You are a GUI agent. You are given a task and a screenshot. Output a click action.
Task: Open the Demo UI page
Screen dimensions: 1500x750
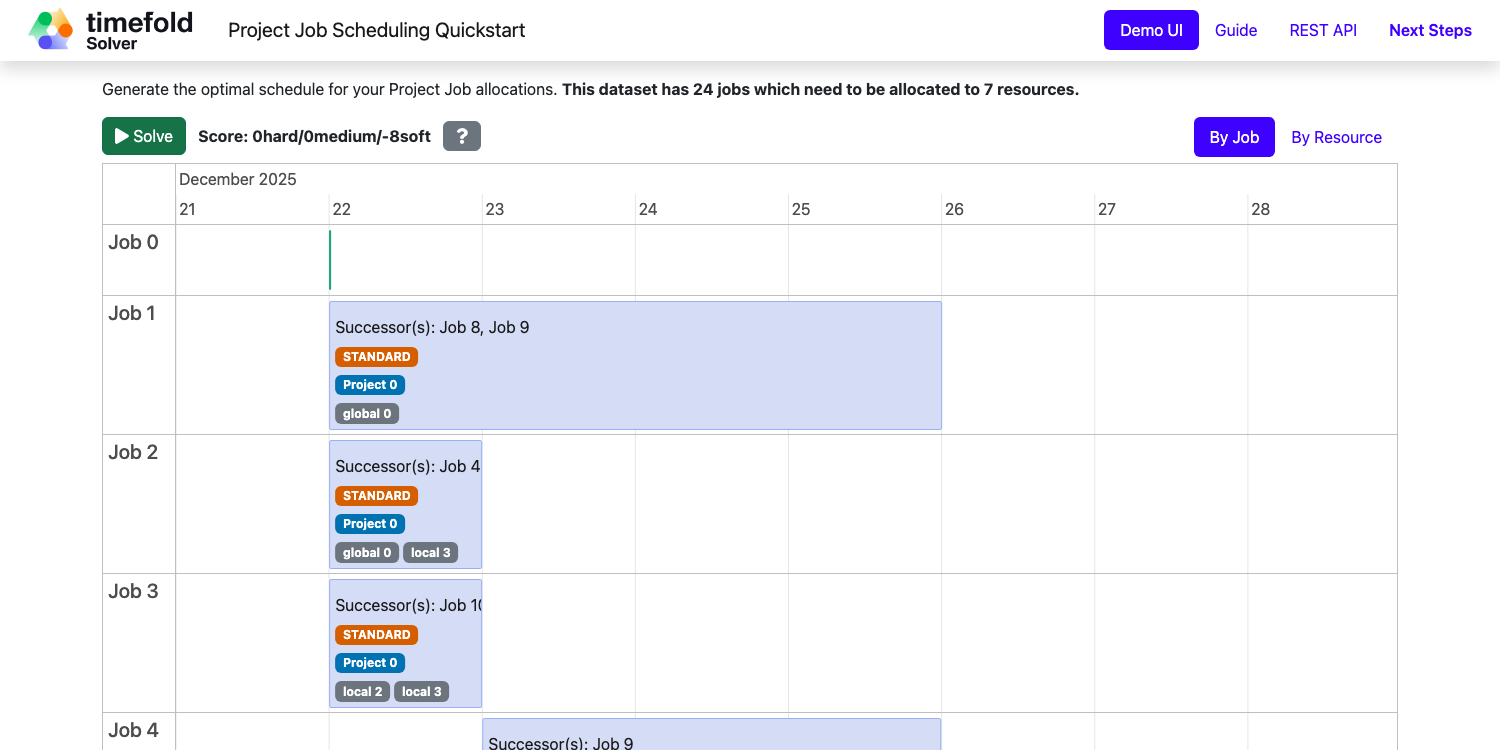pyautogui.click(x=1150, y=30)
